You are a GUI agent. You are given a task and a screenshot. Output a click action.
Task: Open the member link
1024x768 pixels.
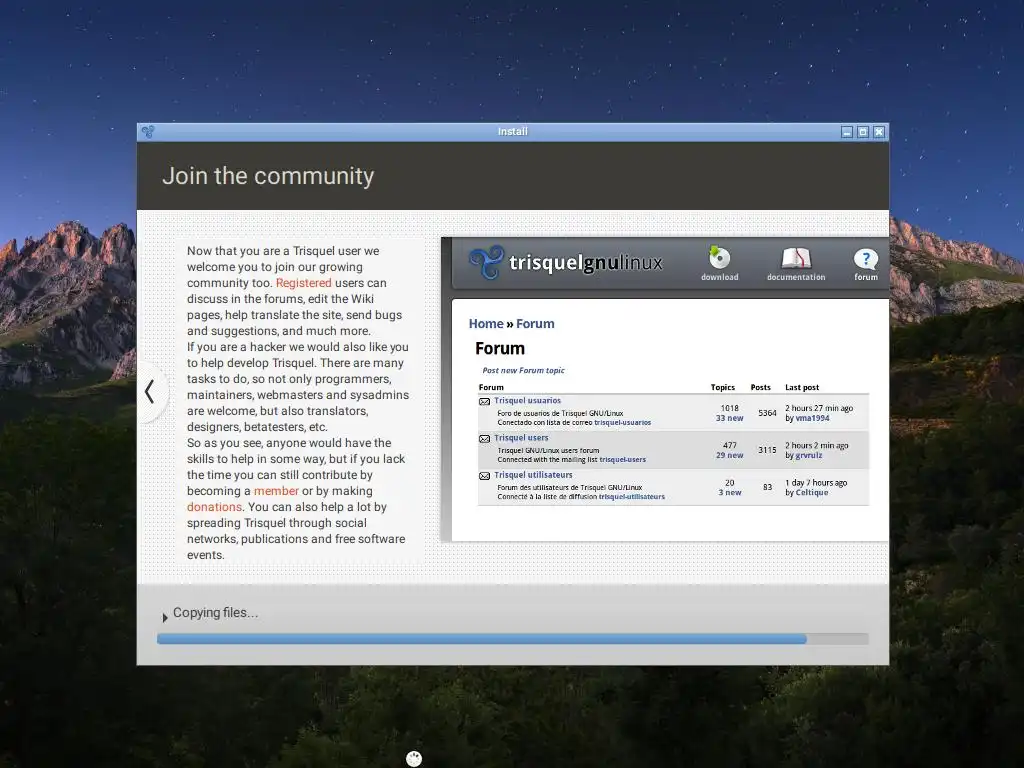click(x=276, y=490)
